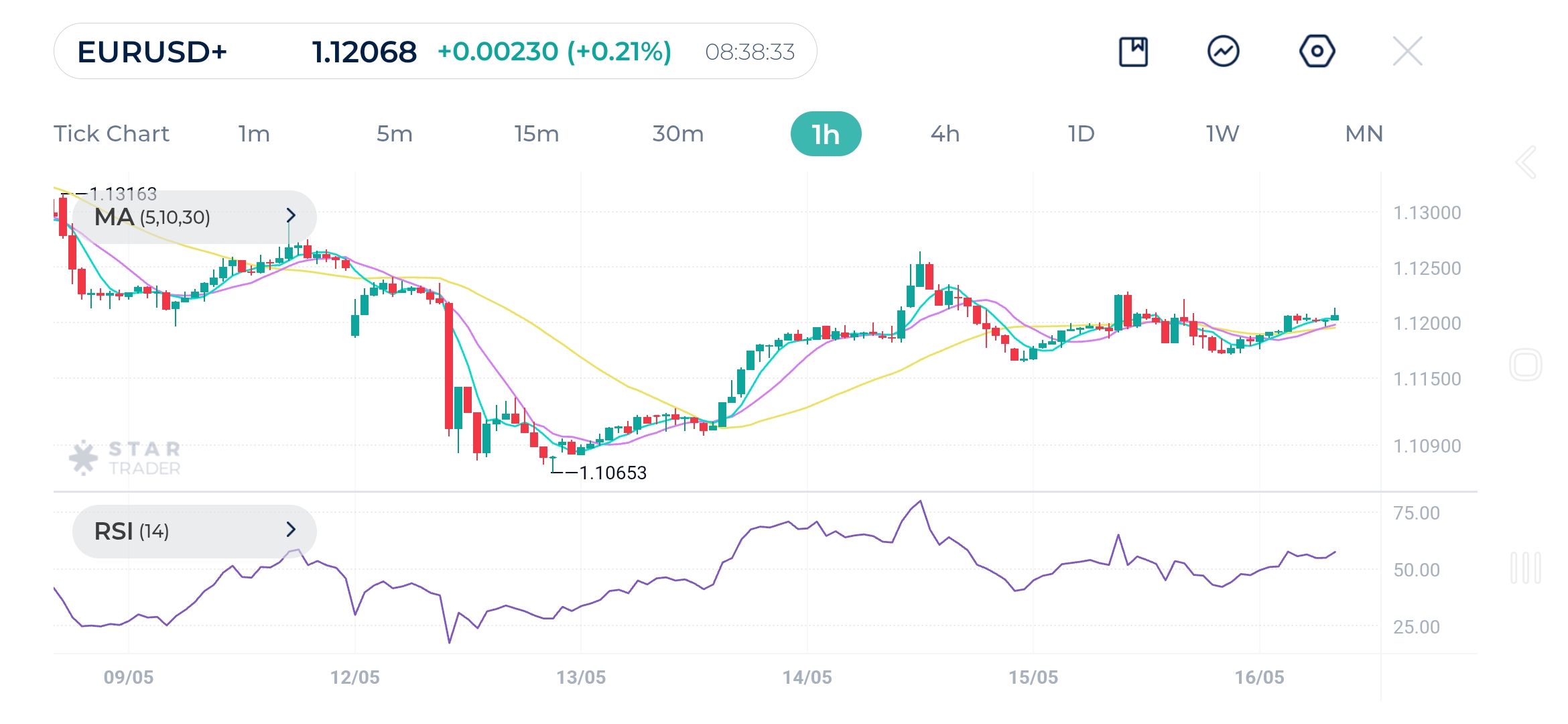The height and width of the screenshot is (724, 1568).
Task: Switch to the 4h timeframe
Action: [945, 133]
